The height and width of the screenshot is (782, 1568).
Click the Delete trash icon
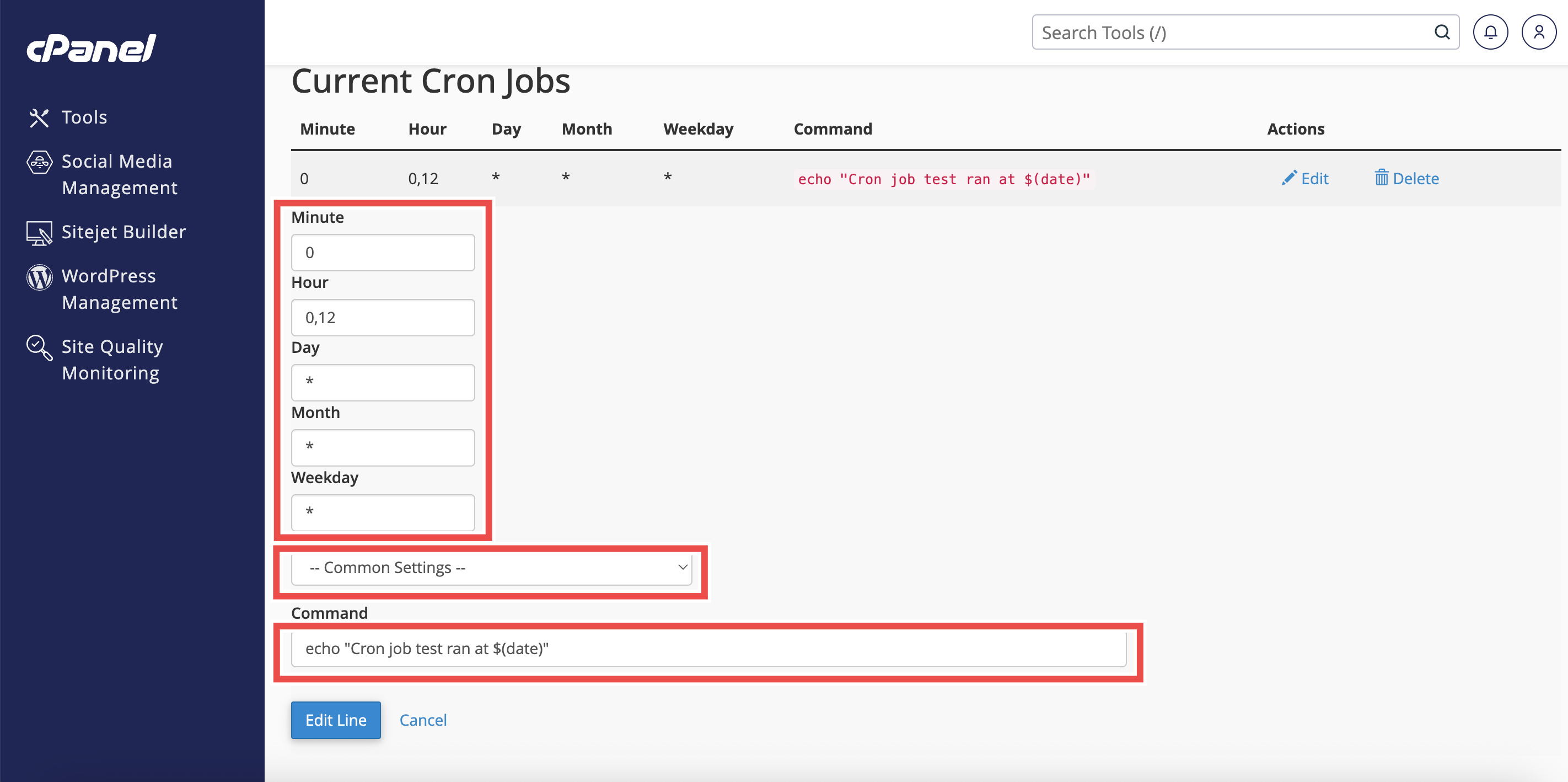[x=1381, y=178]
